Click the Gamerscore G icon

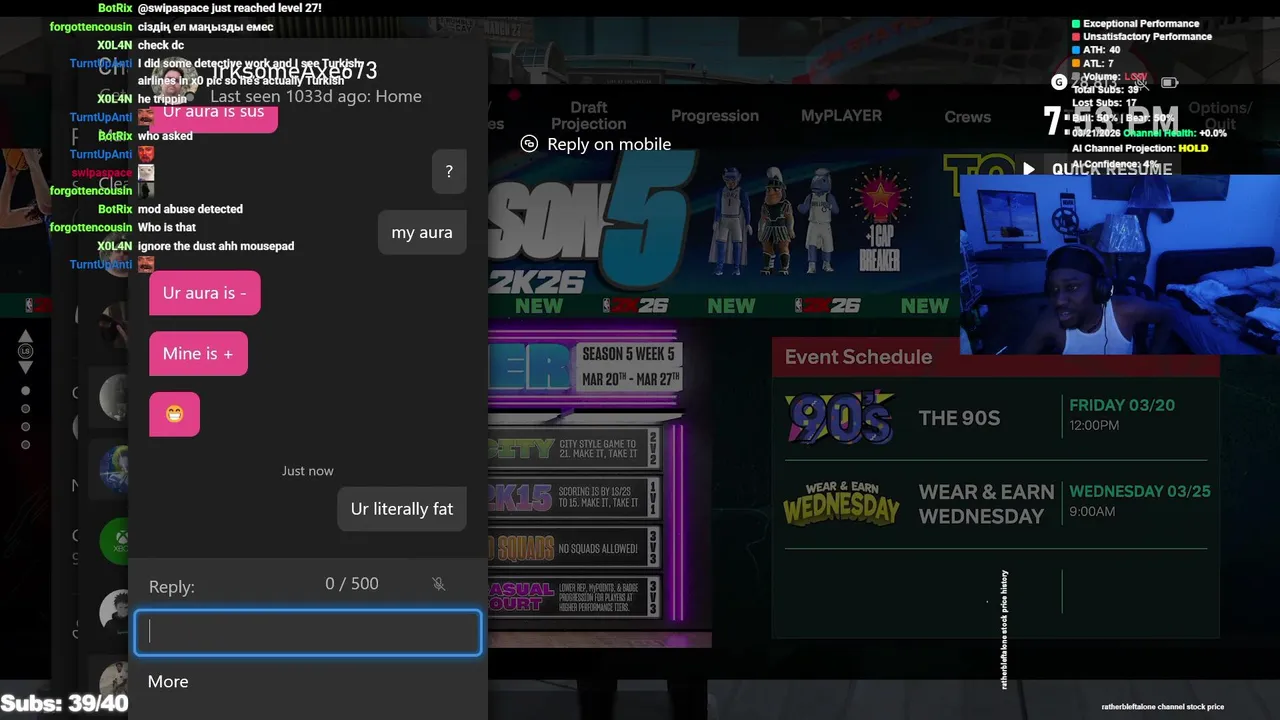click(1059, 82)
